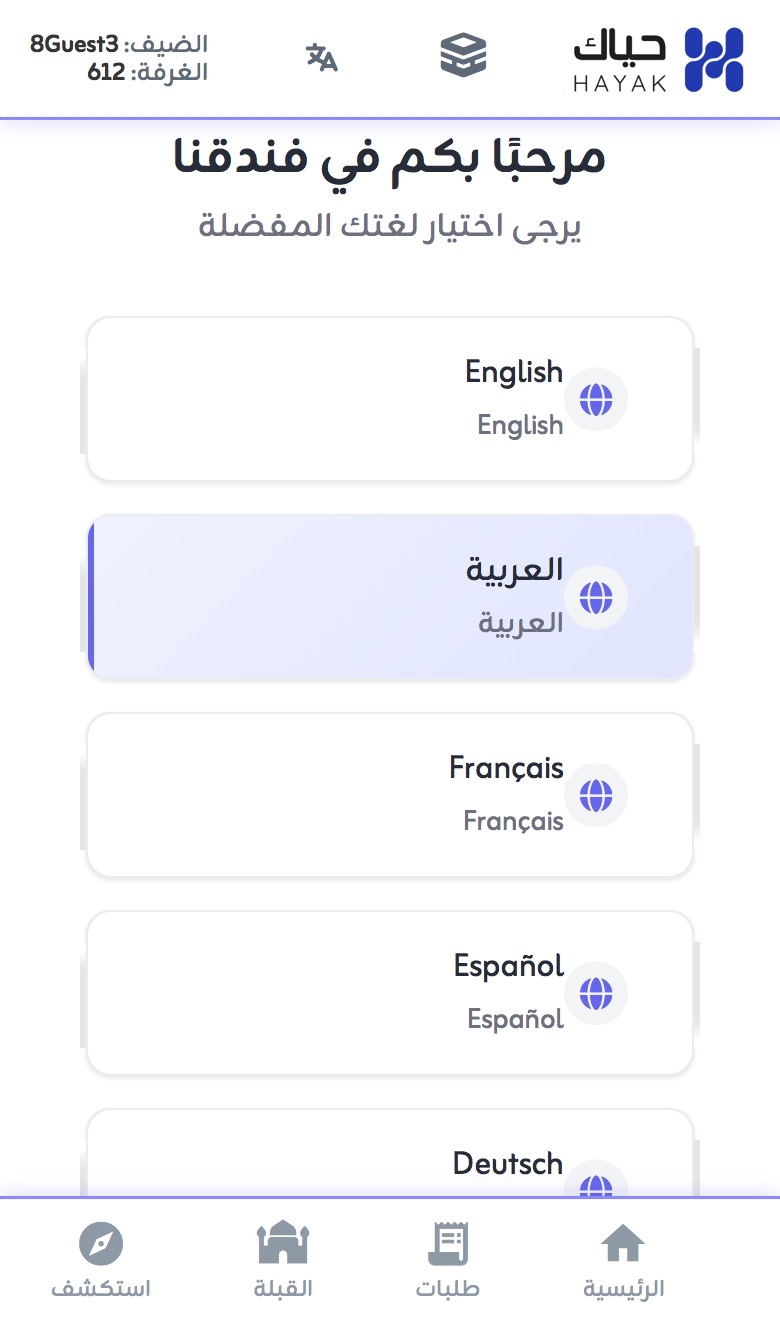The image size is (780, 1326).
Task: Open the طلبات requests icon
Action: click(x=449, y=1242)
